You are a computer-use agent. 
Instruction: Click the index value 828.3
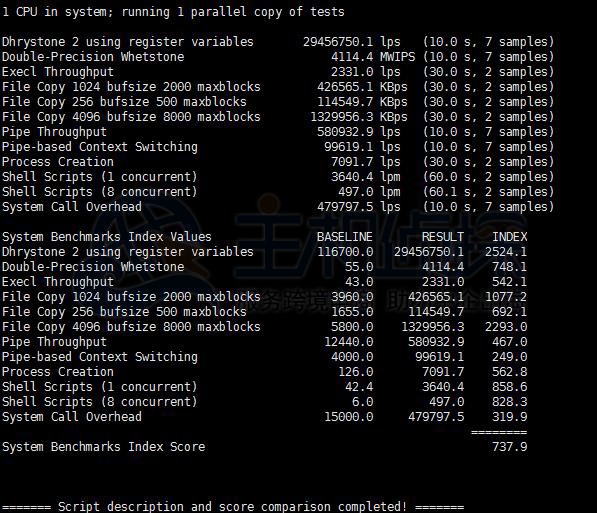(x=510, y=402)
